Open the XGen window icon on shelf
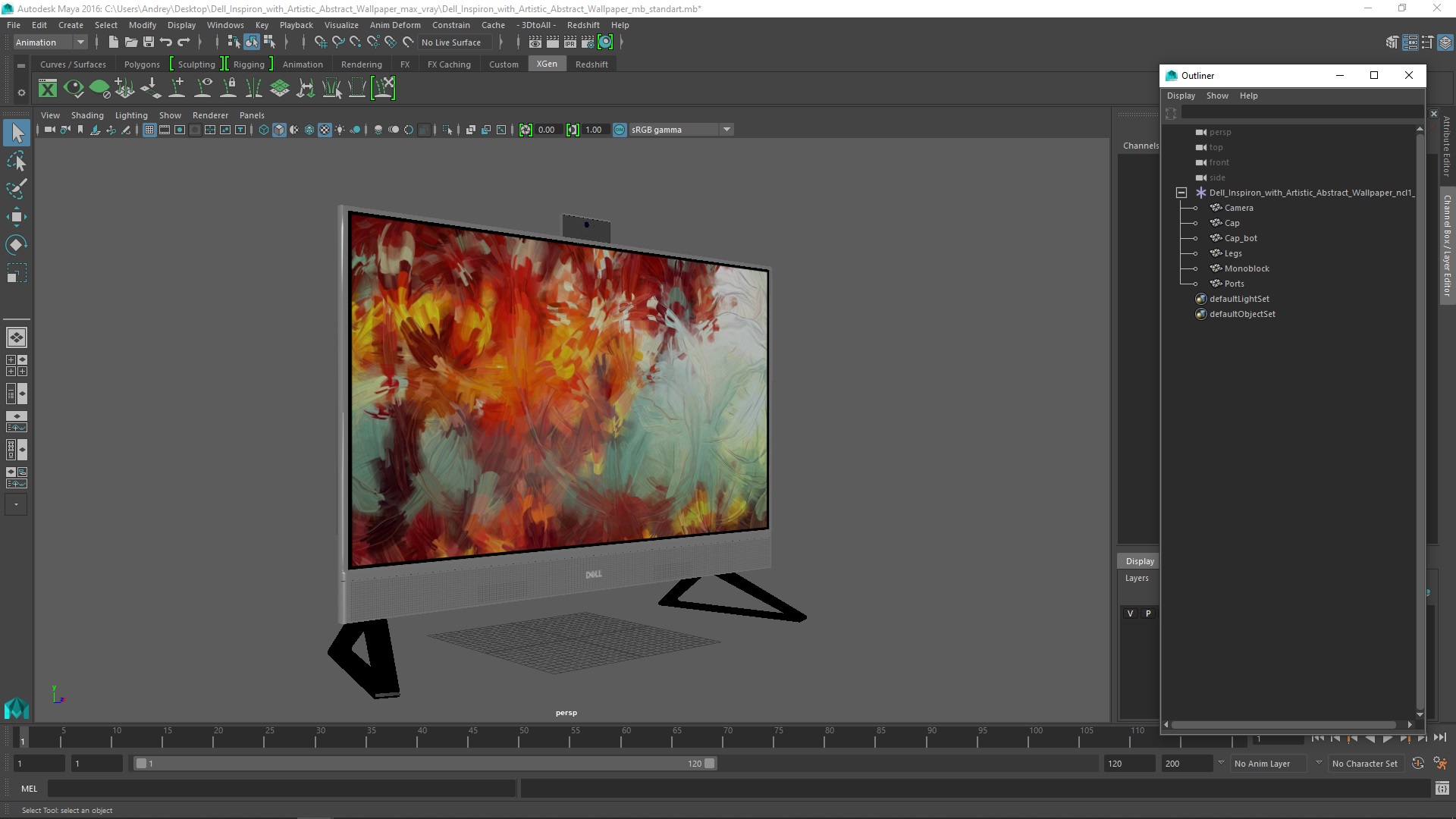The width and height of the screenshot is (1456, 819). coord(48,89)
